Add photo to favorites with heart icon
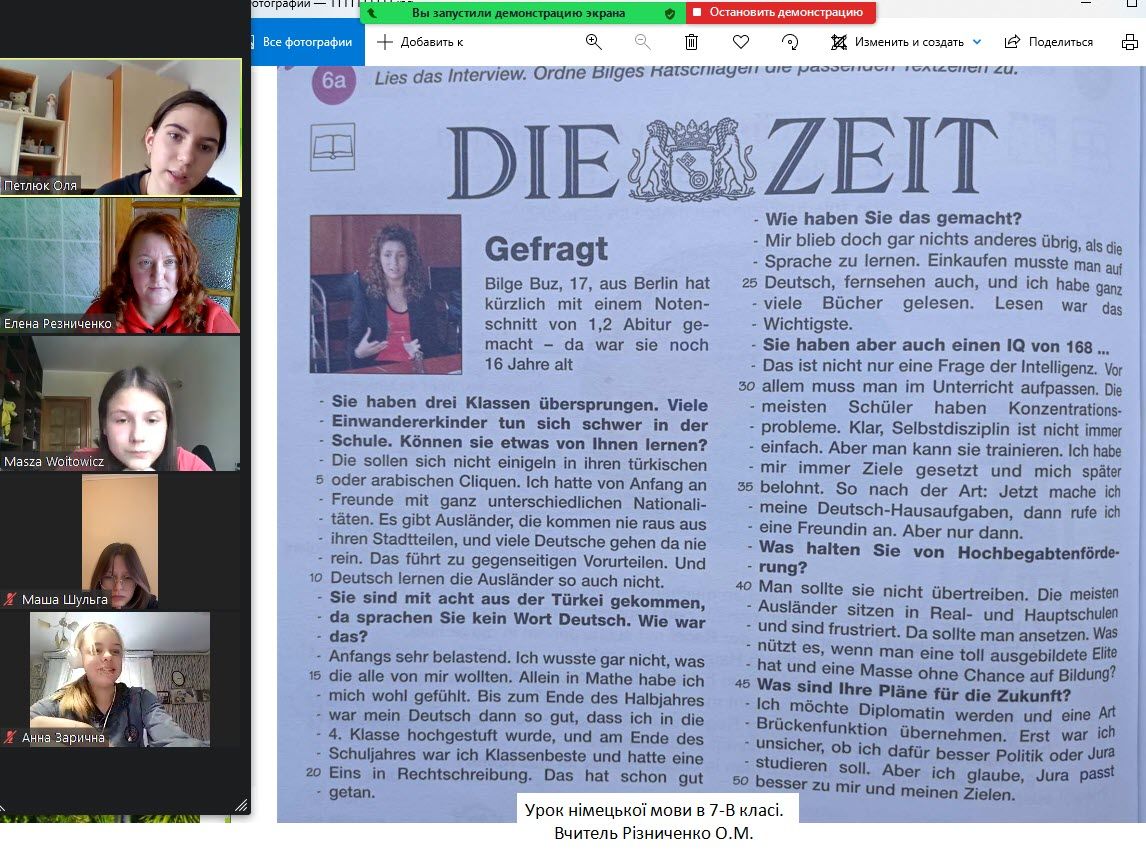This screenshot has height=851, width=1146. [741, 42]
